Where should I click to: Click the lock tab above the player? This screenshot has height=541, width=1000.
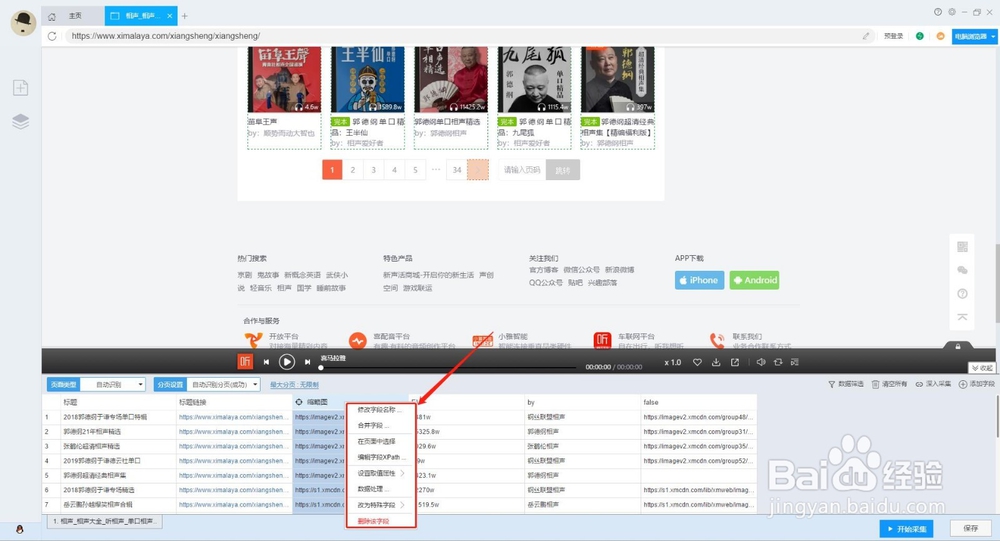958,346
